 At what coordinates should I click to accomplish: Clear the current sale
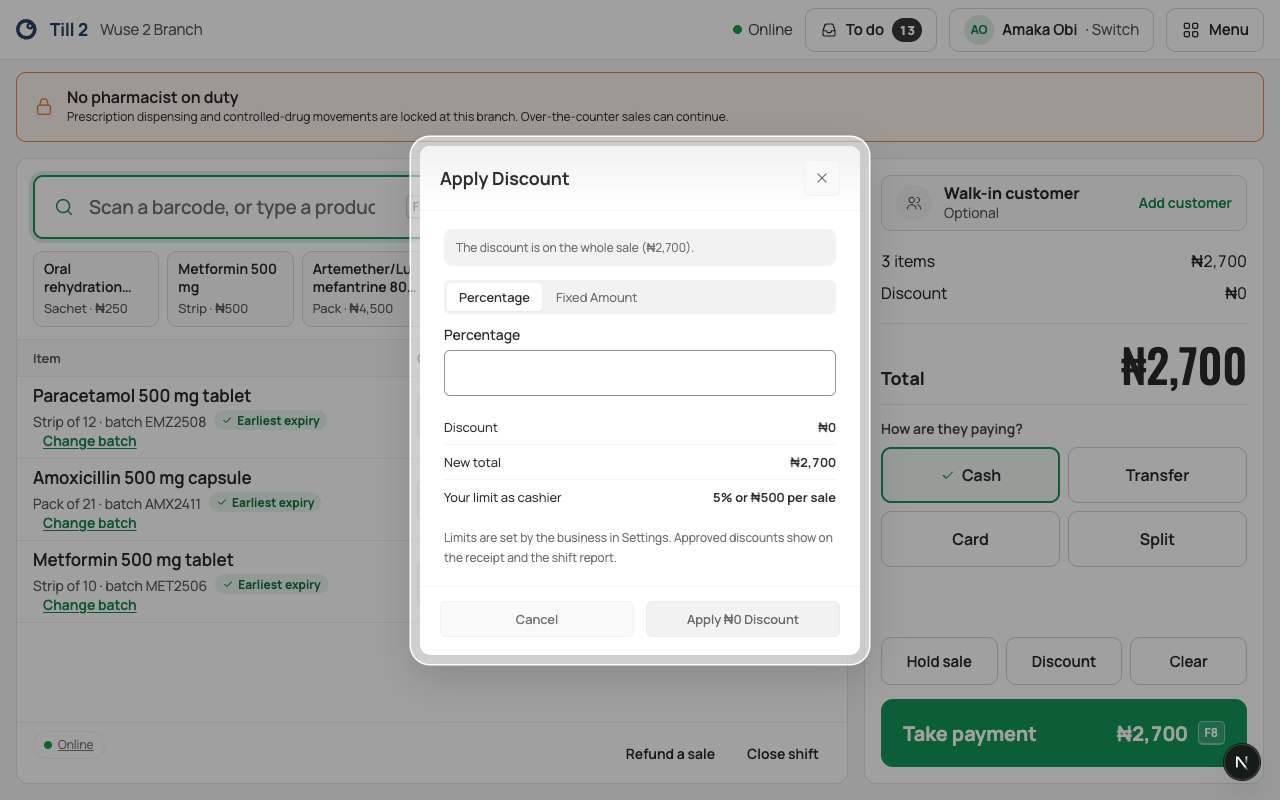1188,661
